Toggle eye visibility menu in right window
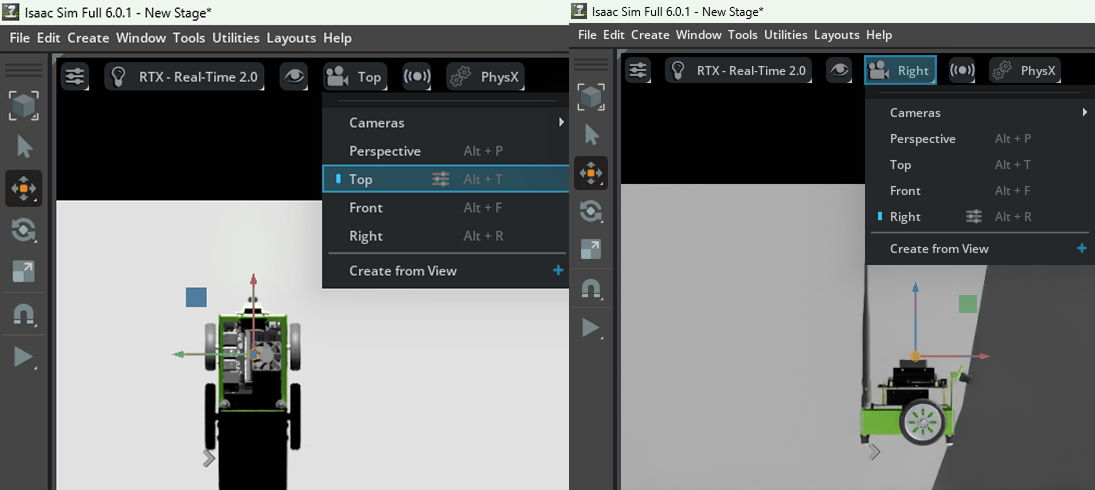This screenshot has width=1095, height=490. pyautogui.click(x=839, y=70)
